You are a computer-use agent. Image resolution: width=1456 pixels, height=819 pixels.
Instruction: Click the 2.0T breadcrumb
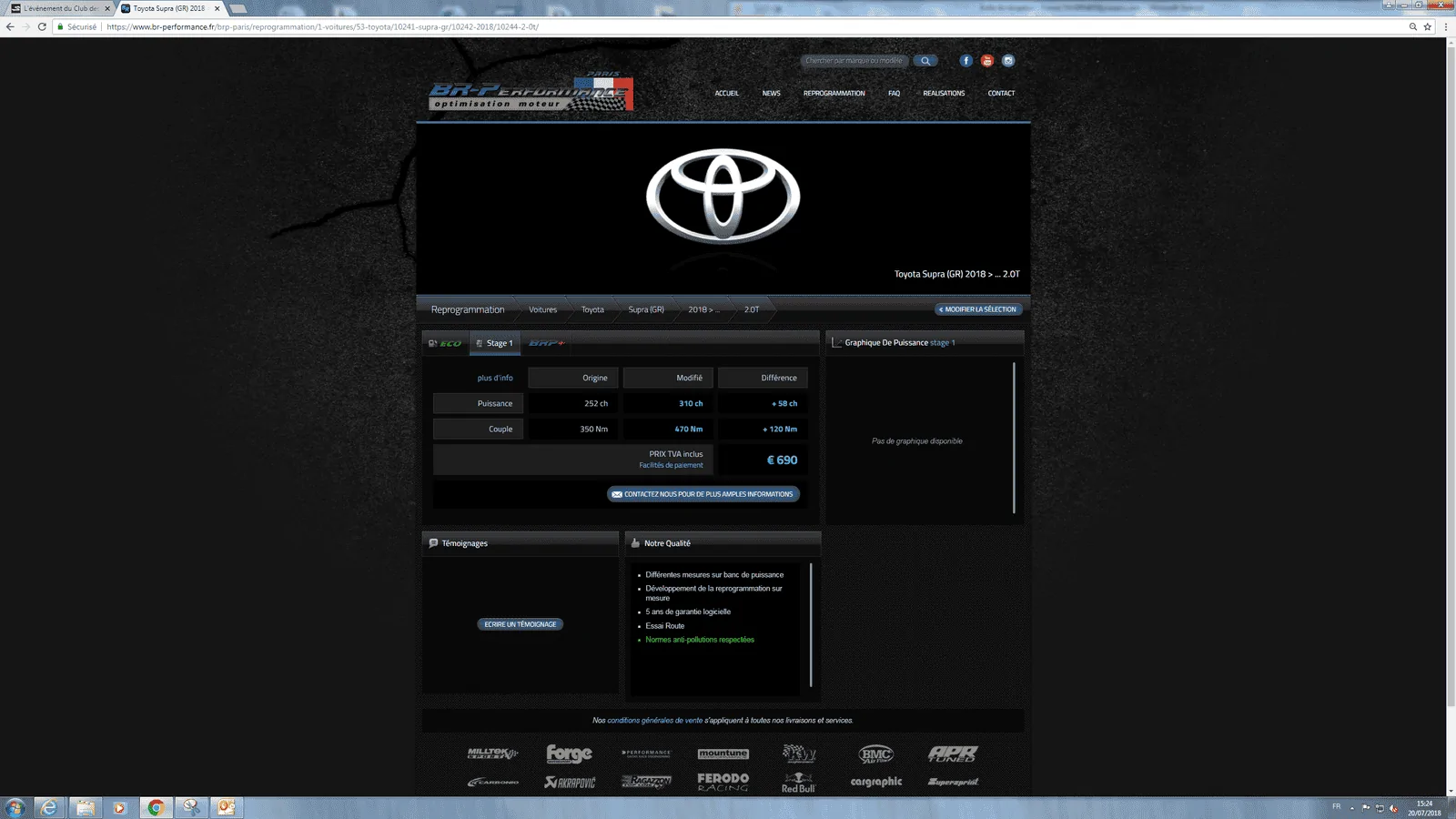752,309
